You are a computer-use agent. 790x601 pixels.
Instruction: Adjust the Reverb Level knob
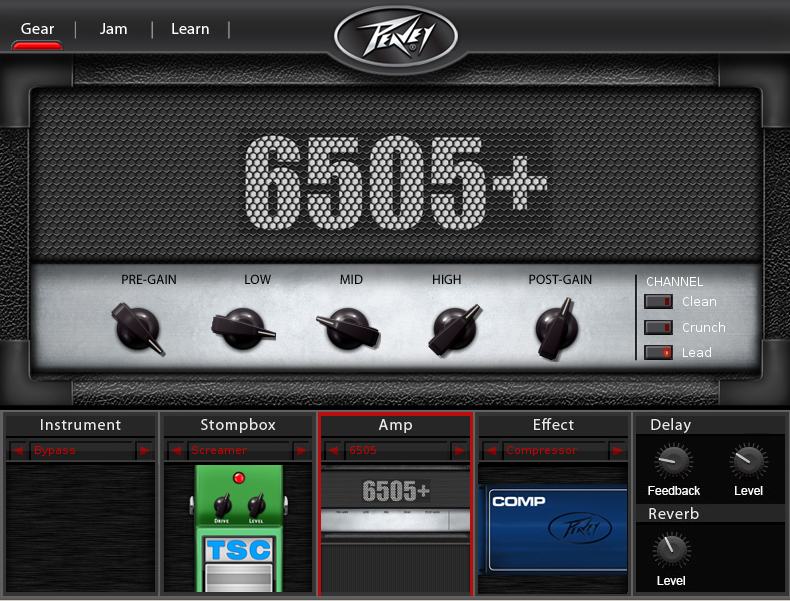point(672,550)
